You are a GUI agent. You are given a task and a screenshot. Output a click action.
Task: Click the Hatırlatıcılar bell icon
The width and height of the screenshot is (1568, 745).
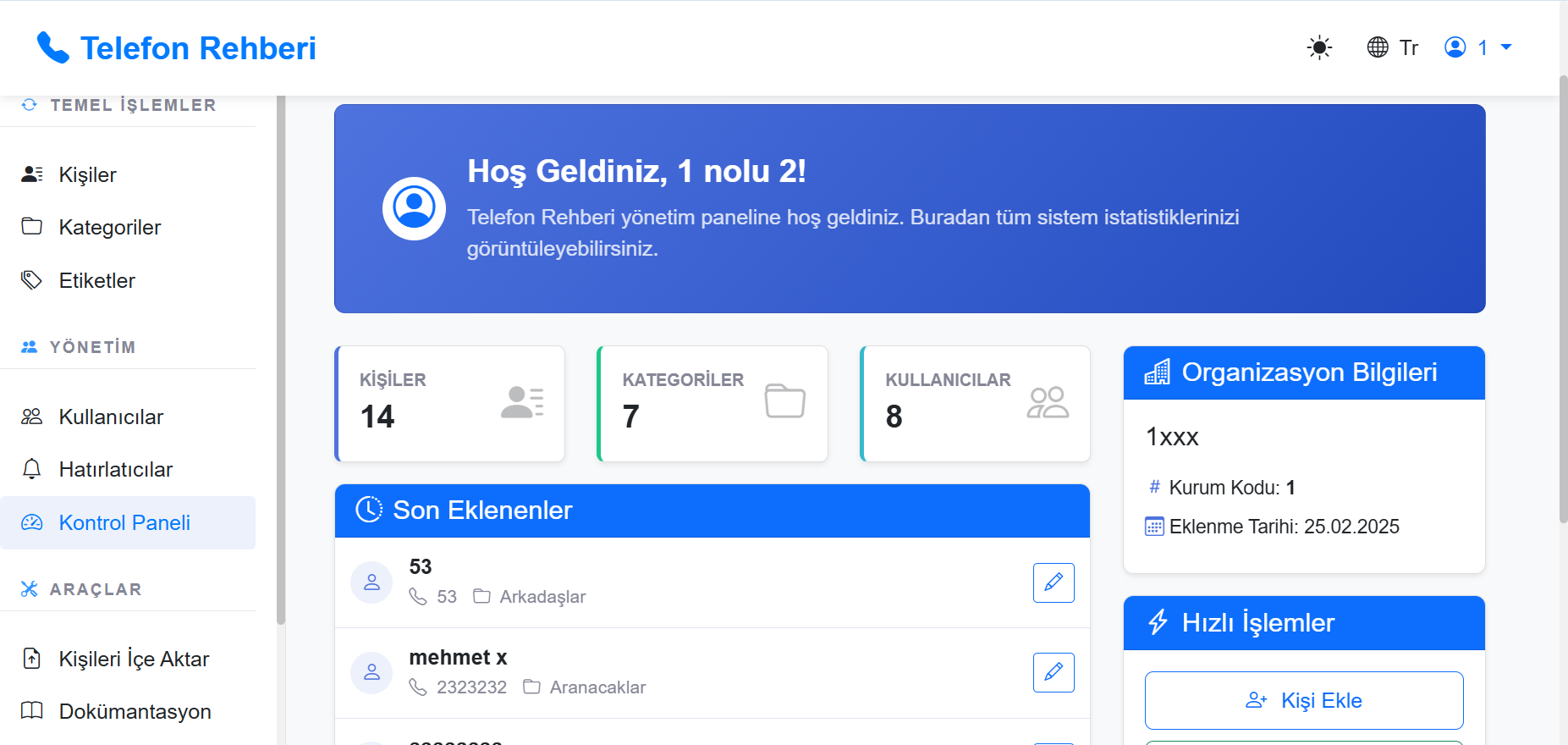[32, 469]
